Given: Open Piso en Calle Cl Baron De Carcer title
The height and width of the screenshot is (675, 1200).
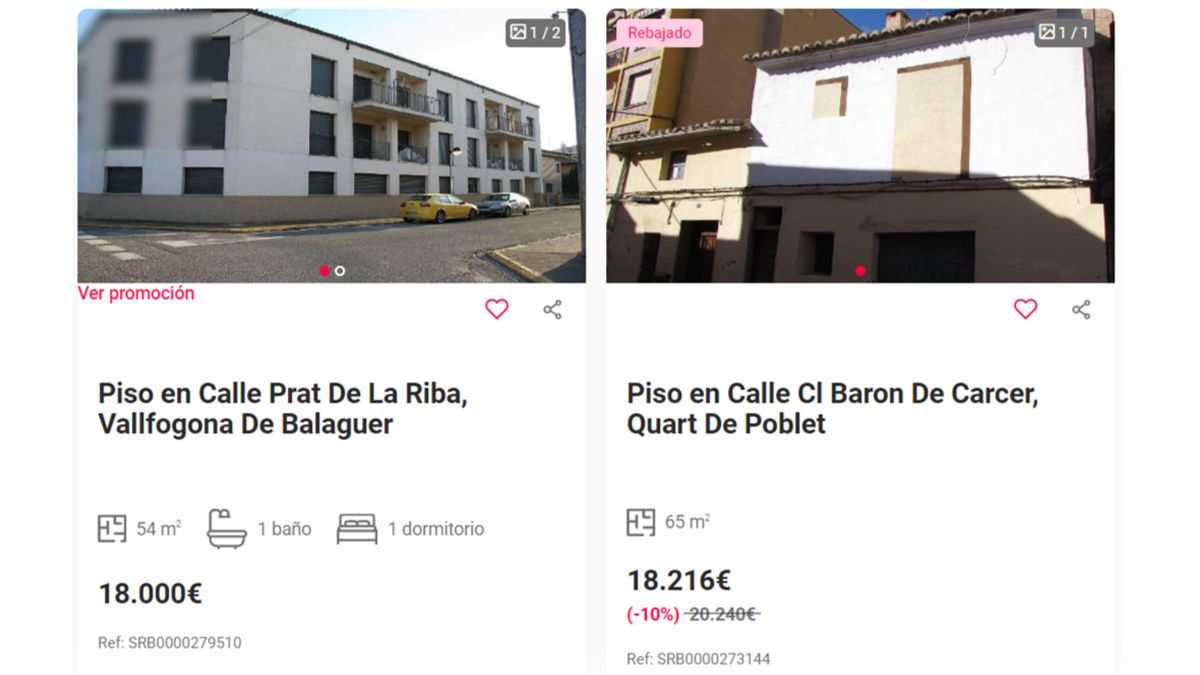Looking at the screenshot, I should click(833, 408).
